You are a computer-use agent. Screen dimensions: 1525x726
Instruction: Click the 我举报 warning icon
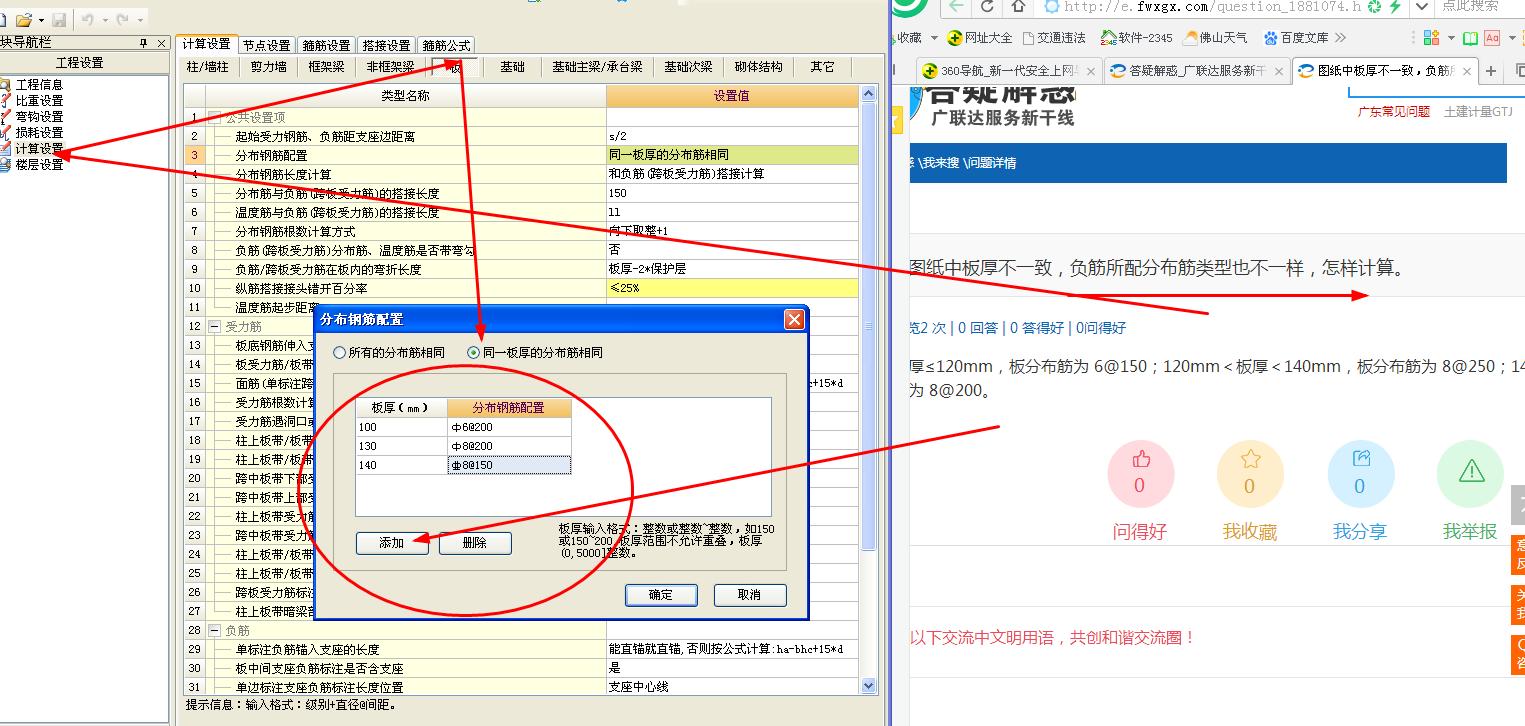pyautogui.click(x=1471, y=470)
